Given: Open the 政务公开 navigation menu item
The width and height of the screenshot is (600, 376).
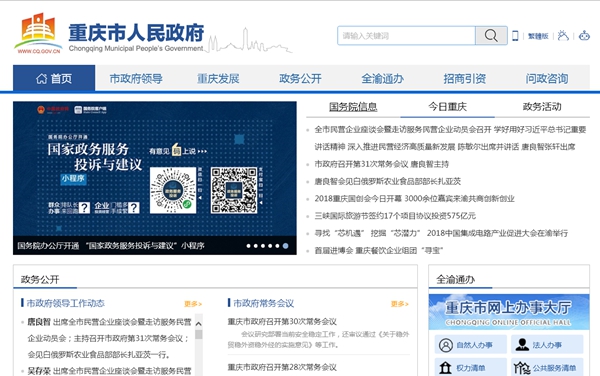Looking at the screenshot, I should [x=300, y=78].
